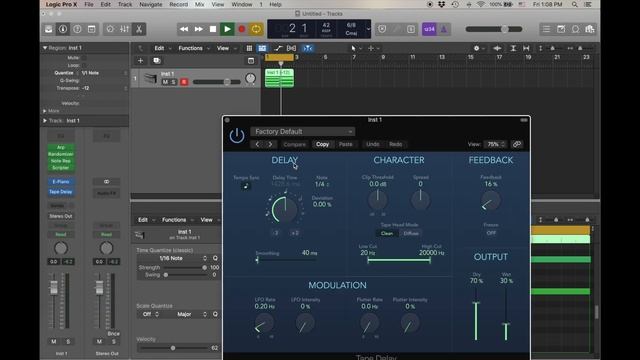This screenshot has height=360, width=640.
Task: Mute track Inst 1 with M button
Action: pyautogui.click(x=165, y=82)
